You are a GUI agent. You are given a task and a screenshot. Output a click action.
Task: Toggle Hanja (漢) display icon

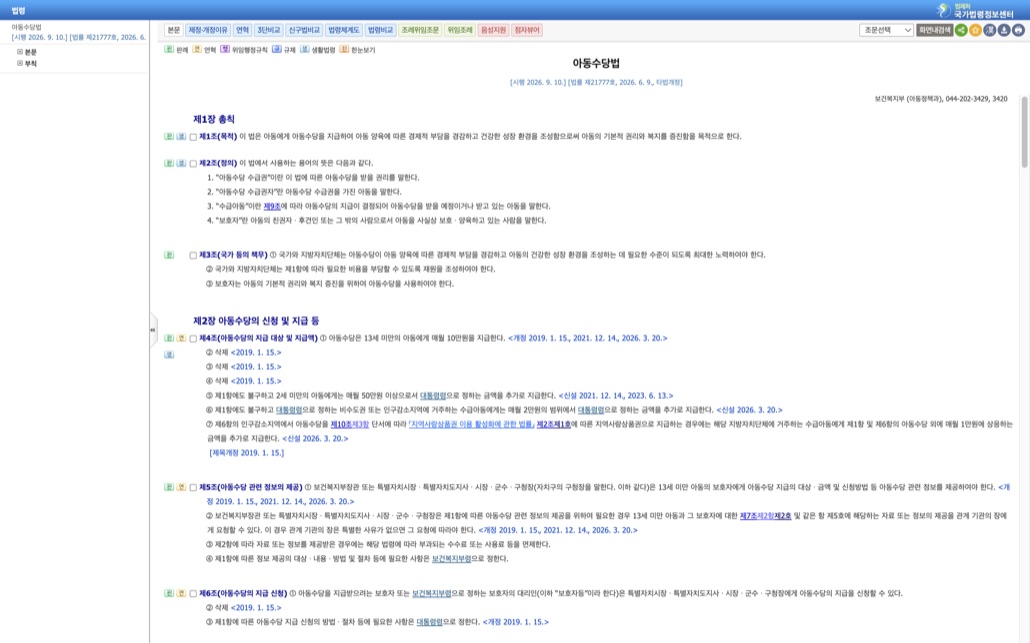(x=990, y=30)
